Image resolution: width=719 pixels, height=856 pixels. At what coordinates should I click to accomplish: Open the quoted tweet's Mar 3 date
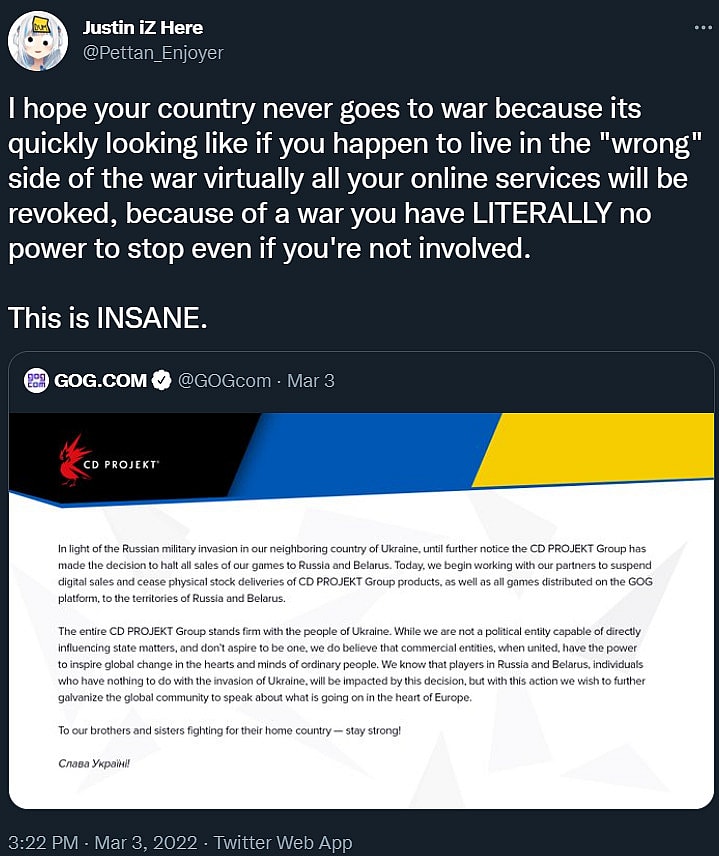(x=311, y=380)
